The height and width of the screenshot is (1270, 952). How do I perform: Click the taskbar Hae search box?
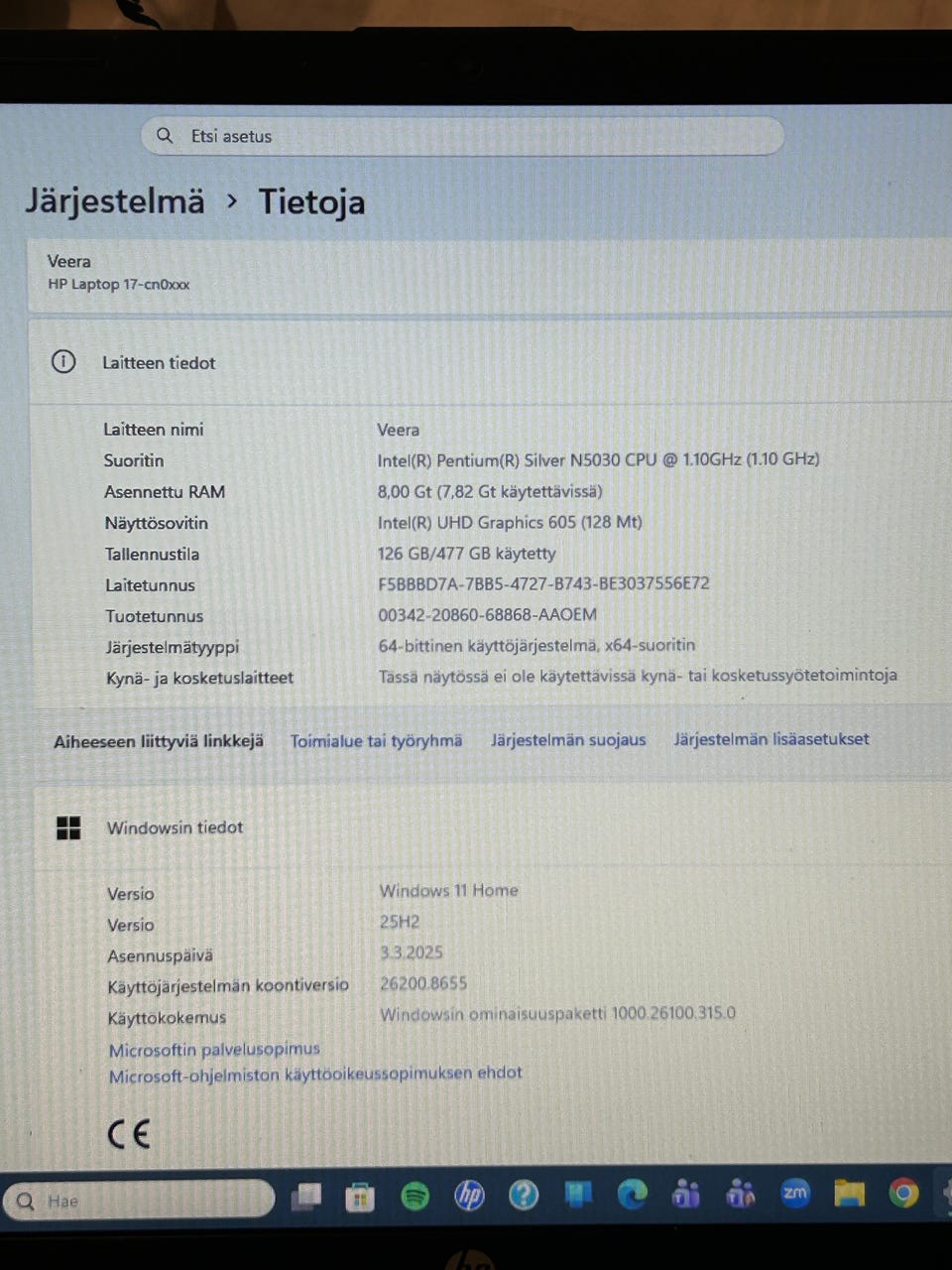click(139, 1200)
